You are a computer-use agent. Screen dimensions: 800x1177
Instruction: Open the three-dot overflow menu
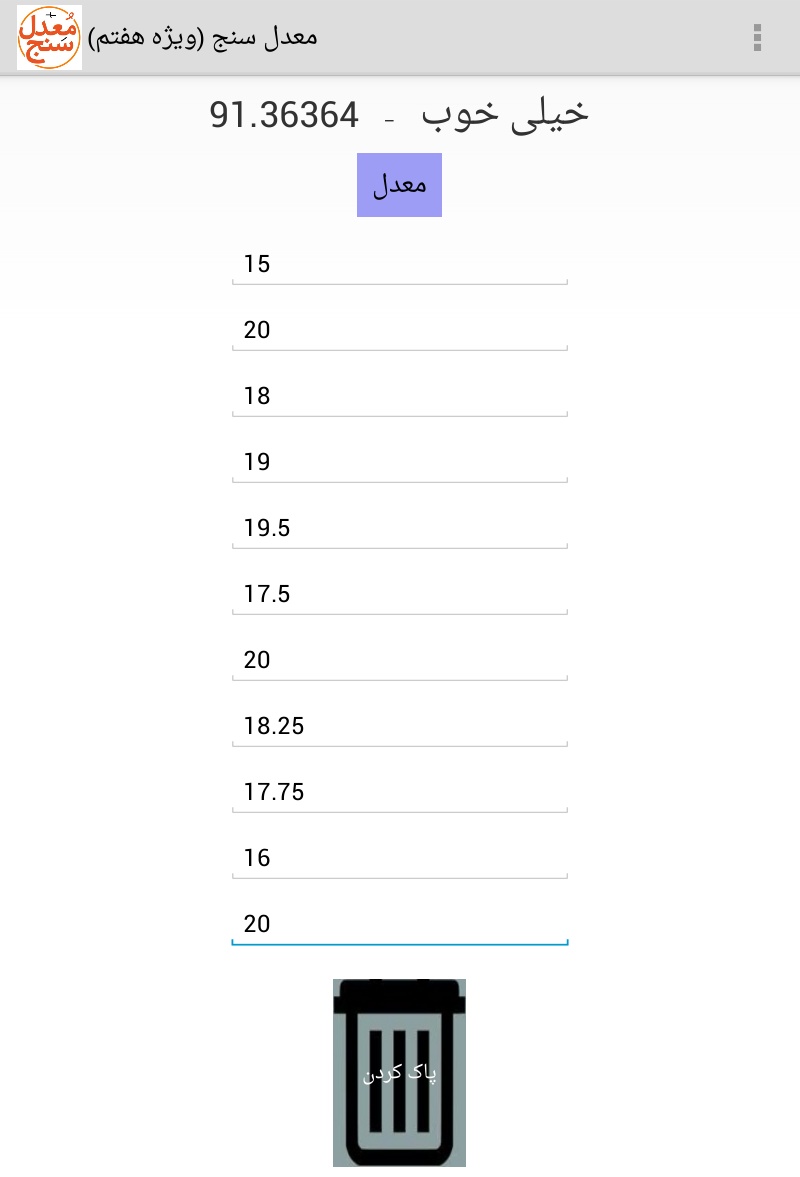(757, 38)
